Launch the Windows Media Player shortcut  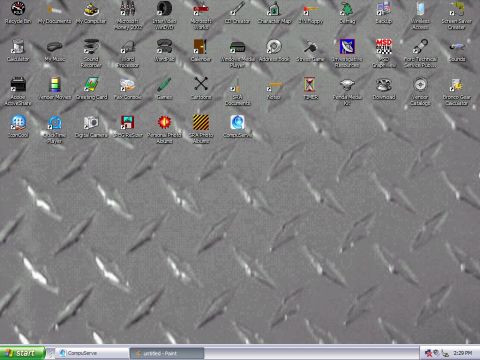pyautogui.click(x=237, y=47)
